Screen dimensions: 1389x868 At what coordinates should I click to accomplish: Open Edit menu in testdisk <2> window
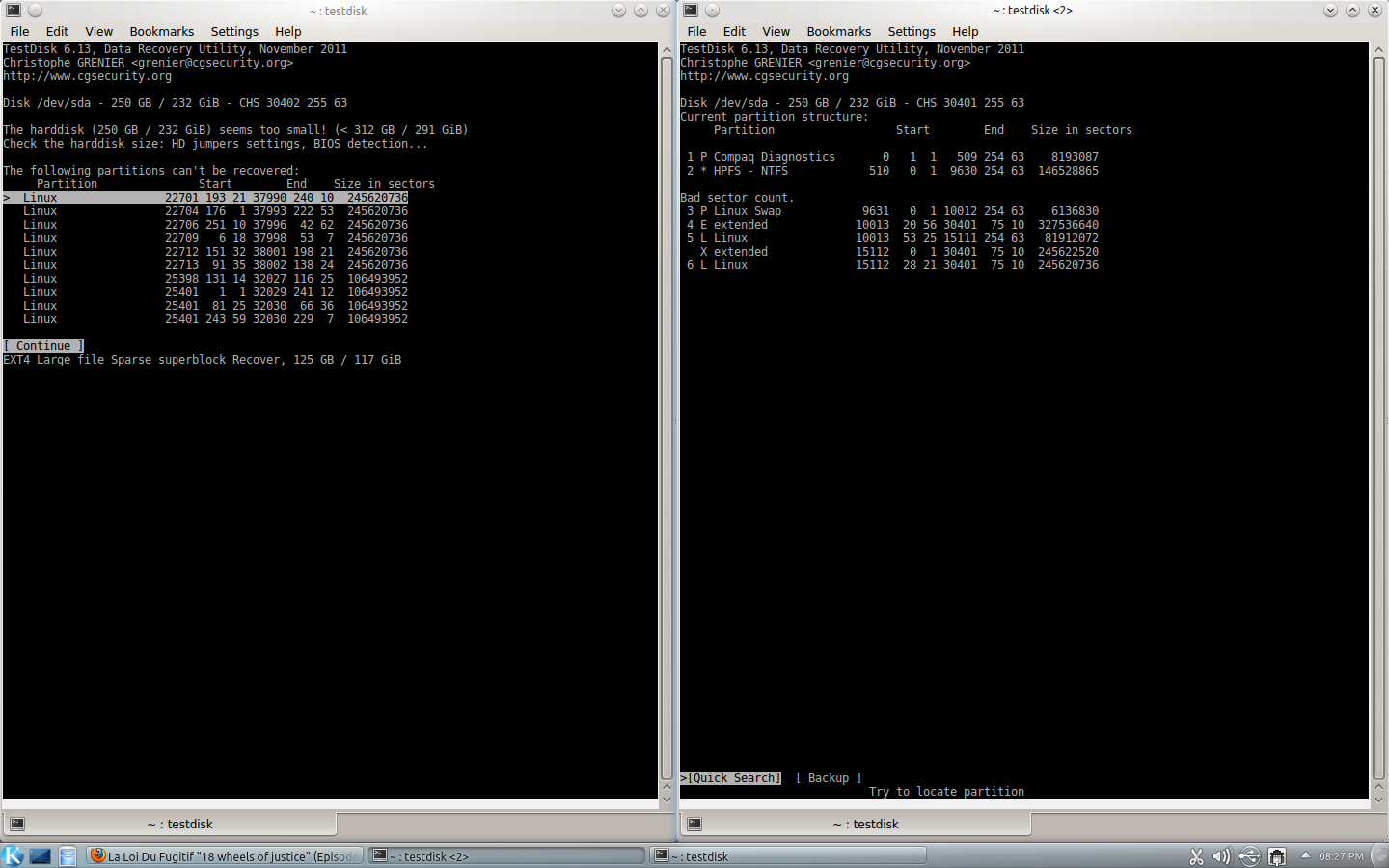pos(734,31)
